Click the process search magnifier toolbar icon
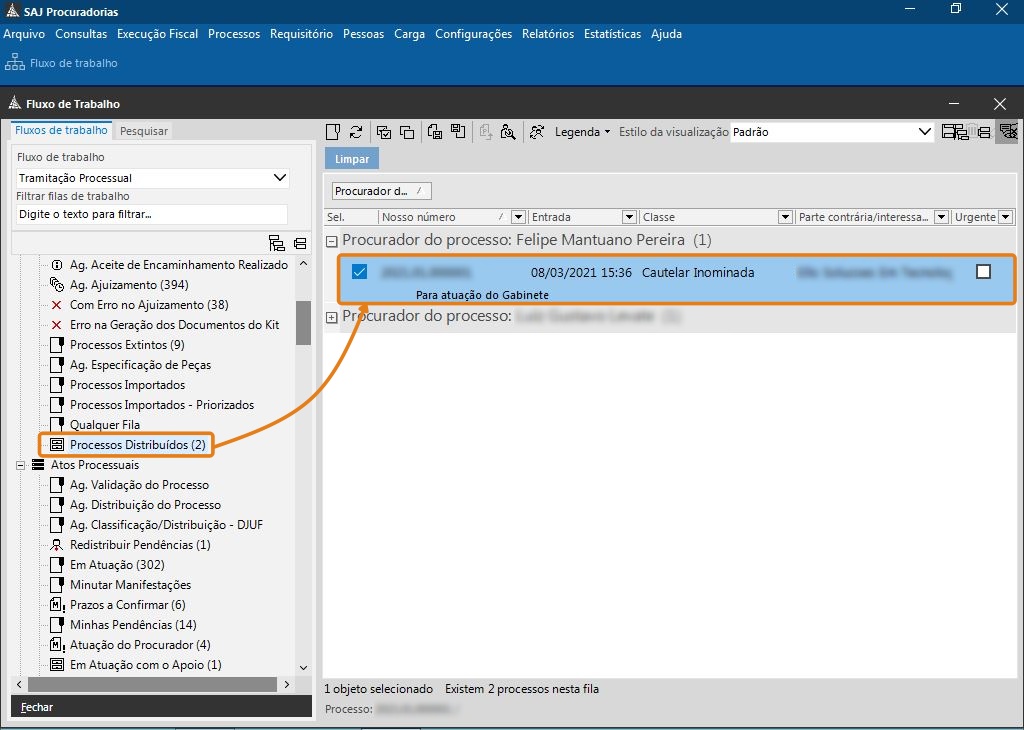 (x=508, y=132)
